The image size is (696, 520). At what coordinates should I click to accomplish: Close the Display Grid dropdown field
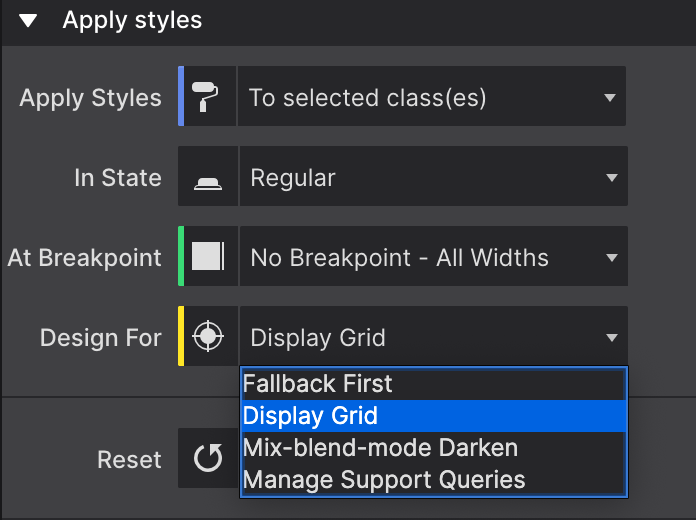pyautogui.click(x=433, y=336)
